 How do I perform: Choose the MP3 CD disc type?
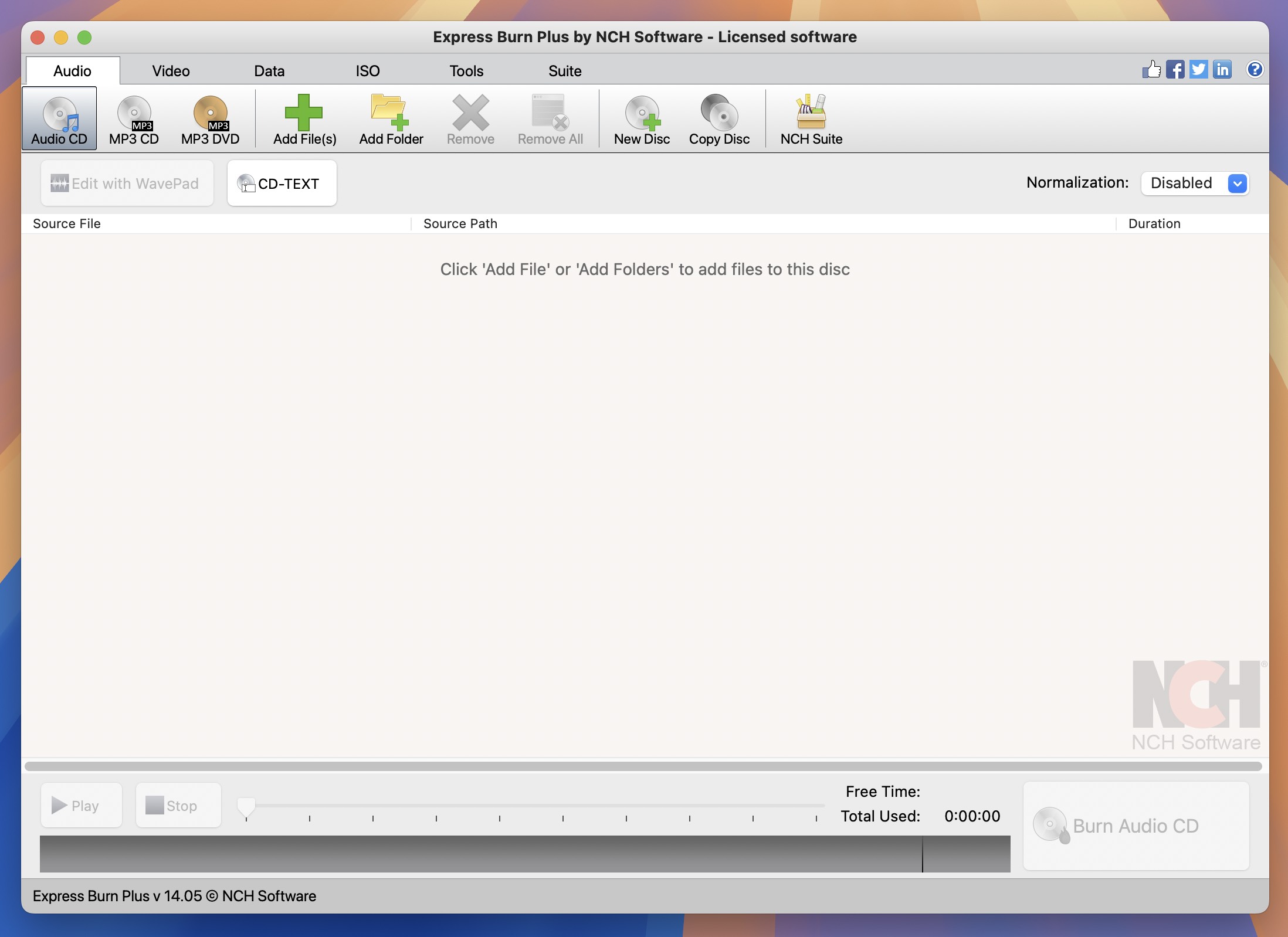click(x=134, y=119)
